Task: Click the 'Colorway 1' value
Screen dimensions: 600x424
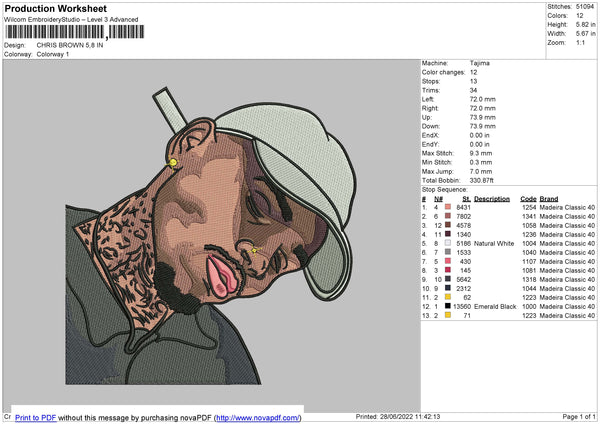Action: (x=53, y=54)
